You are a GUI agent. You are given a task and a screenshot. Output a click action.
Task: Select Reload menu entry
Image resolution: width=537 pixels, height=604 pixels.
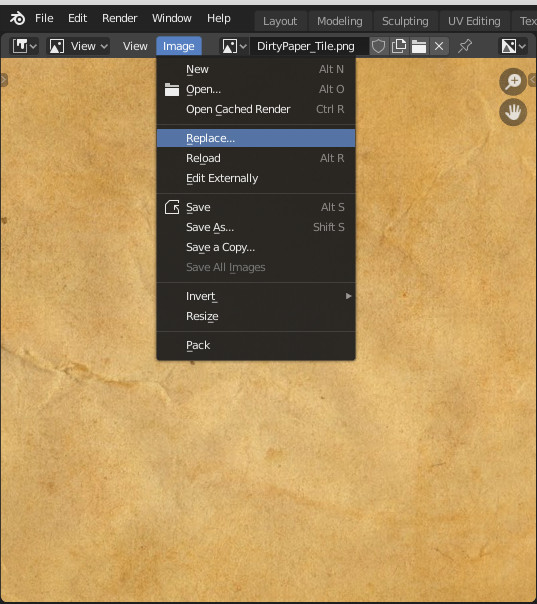256,158
